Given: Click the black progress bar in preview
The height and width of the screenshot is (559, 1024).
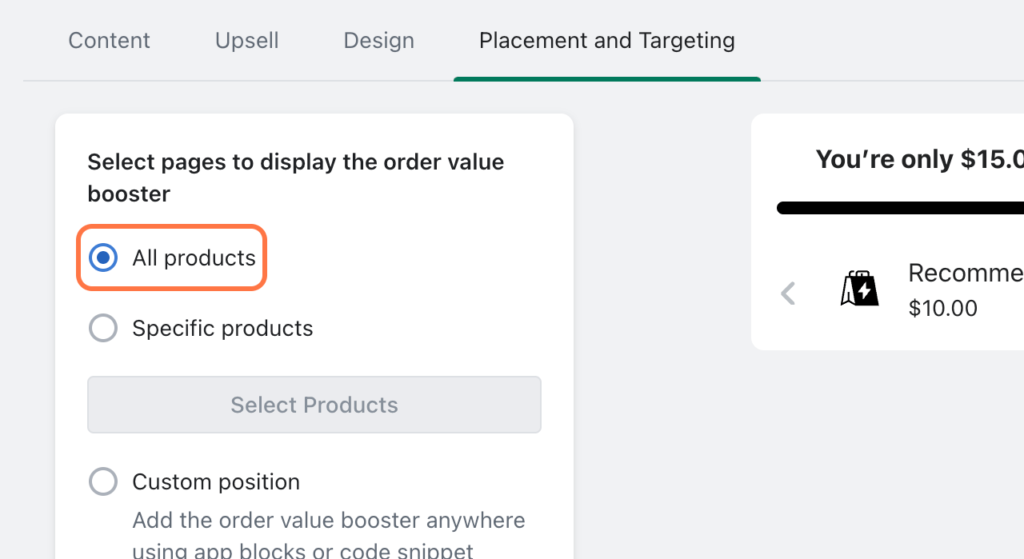Looking at the screenshot, I should click(900, 208).
